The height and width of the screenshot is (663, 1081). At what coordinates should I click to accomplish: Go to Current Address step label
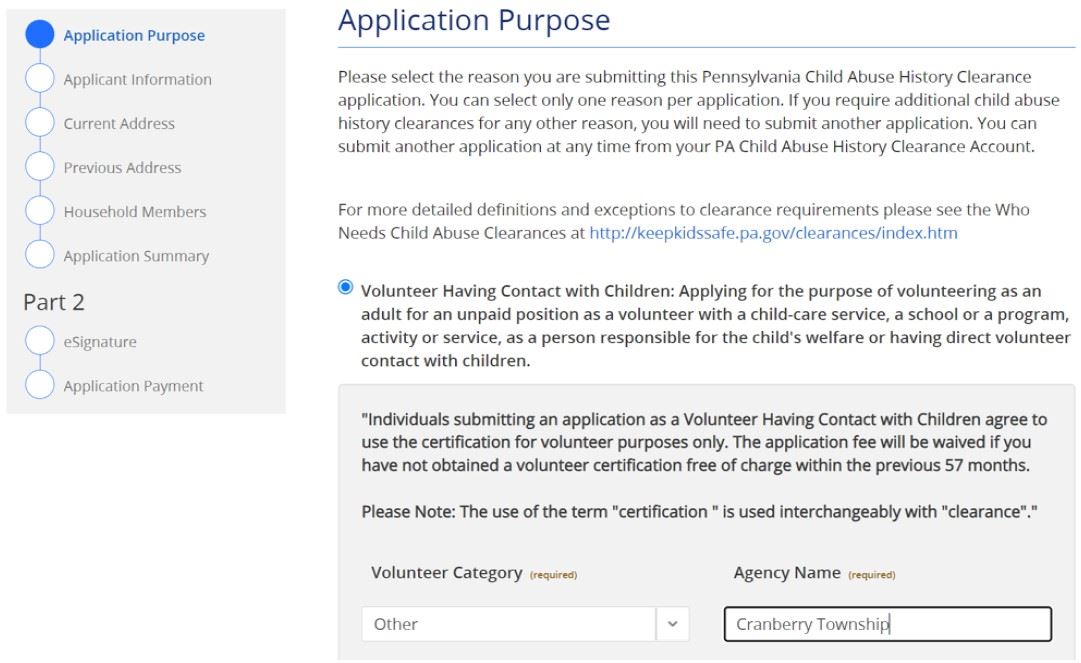click(119, 123)
